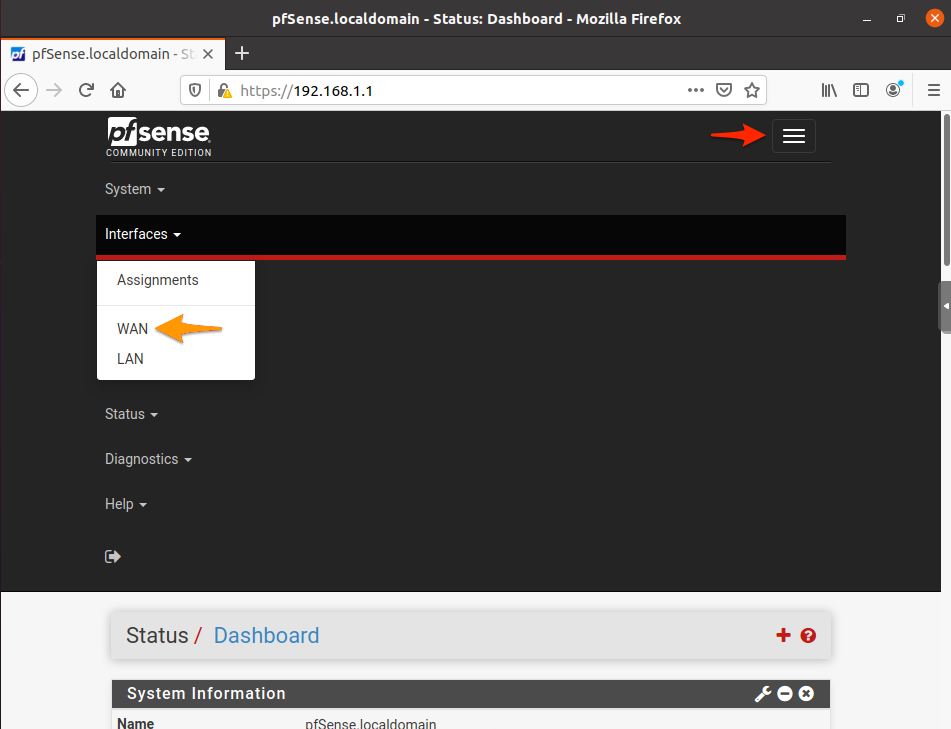Viewport: 951px width, 729px height.
Task: Open dashboard help via the question mark icon
Action: click(808, 635)
